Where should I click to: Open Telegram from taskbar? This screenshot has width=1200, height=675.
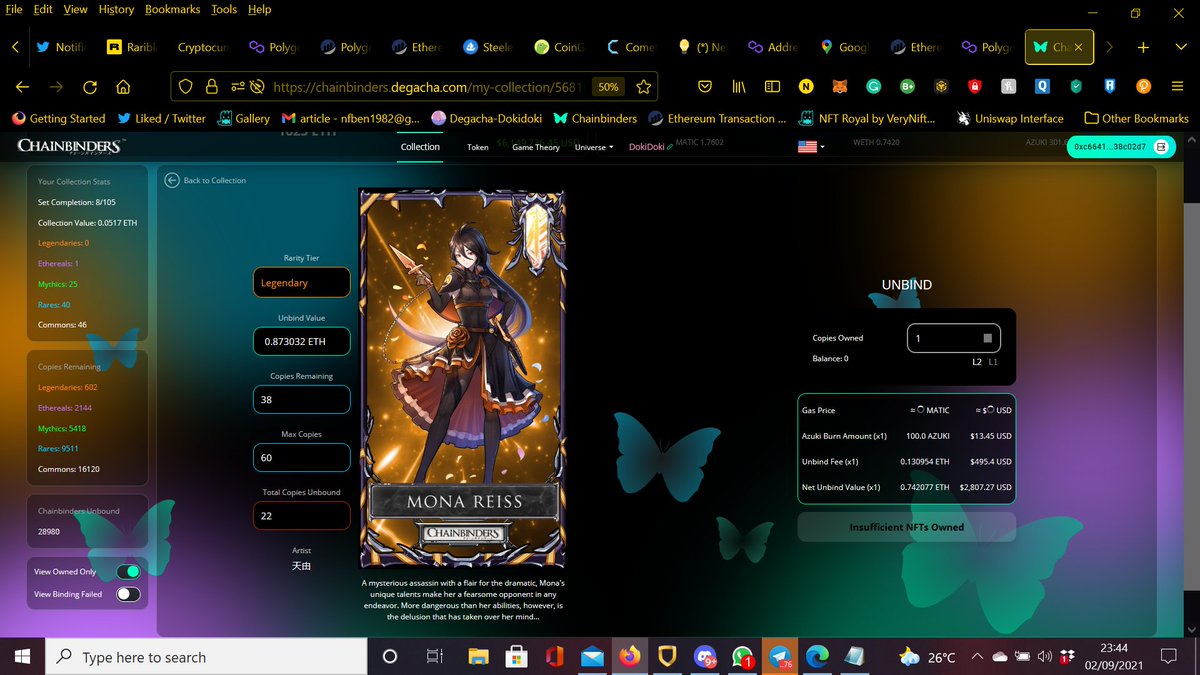780,657
